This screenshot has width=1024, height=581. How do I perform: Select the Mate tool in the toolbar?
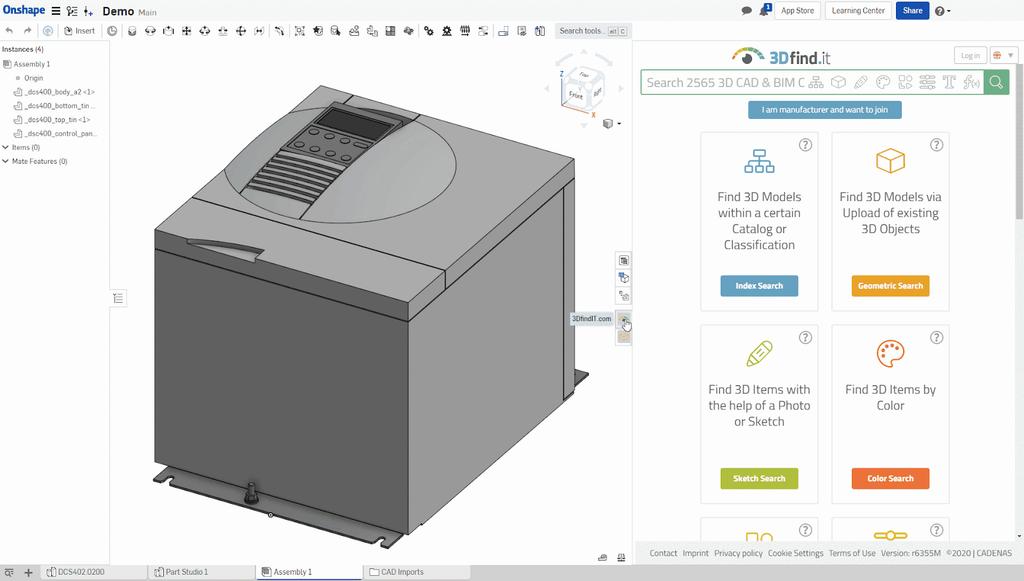tap(133, 30)
